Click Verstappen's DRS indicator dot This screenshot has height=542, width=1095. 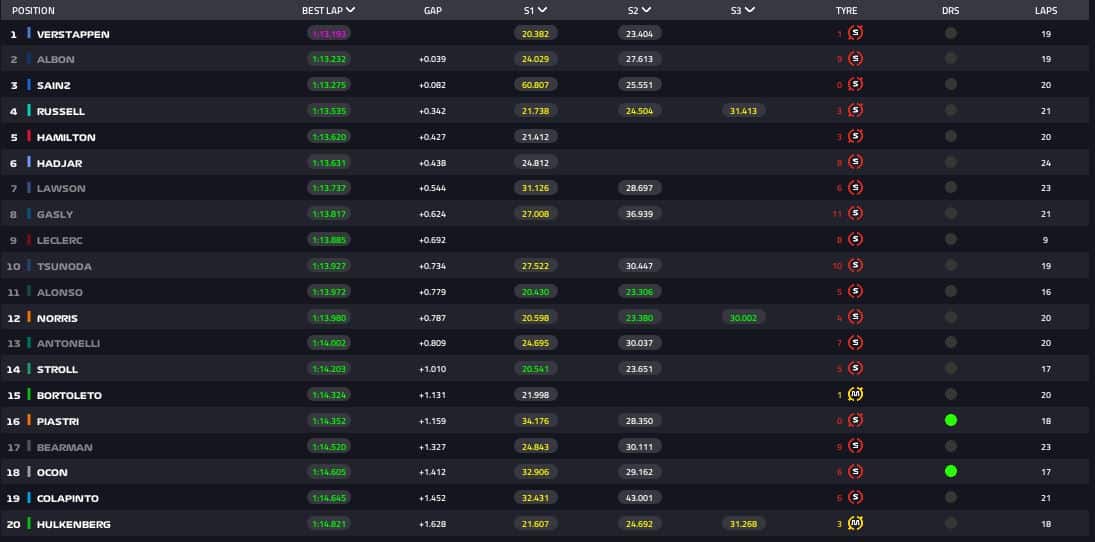tap(950, 33)
